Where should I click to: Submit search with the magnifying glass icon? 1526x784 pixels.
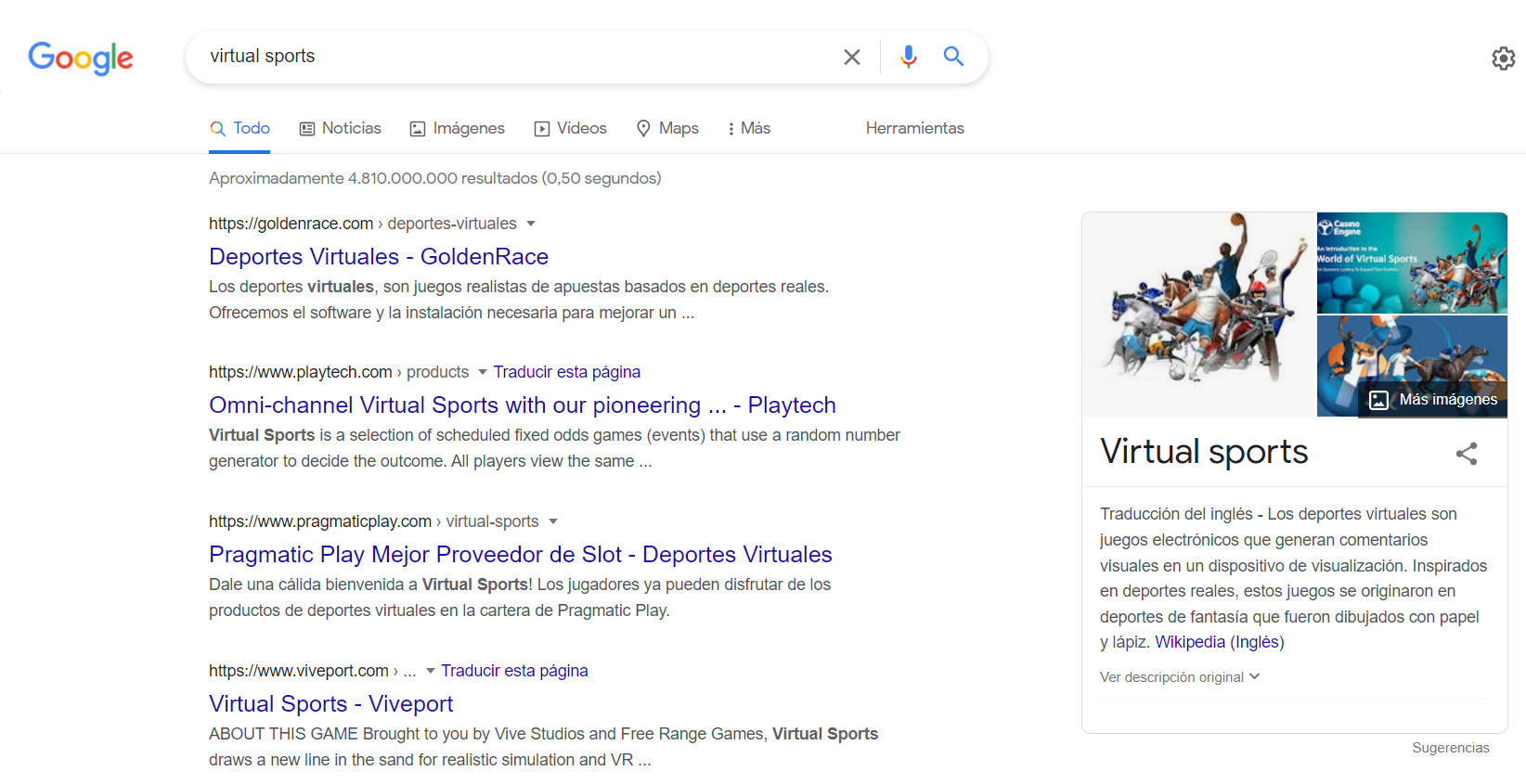[953, 56]
